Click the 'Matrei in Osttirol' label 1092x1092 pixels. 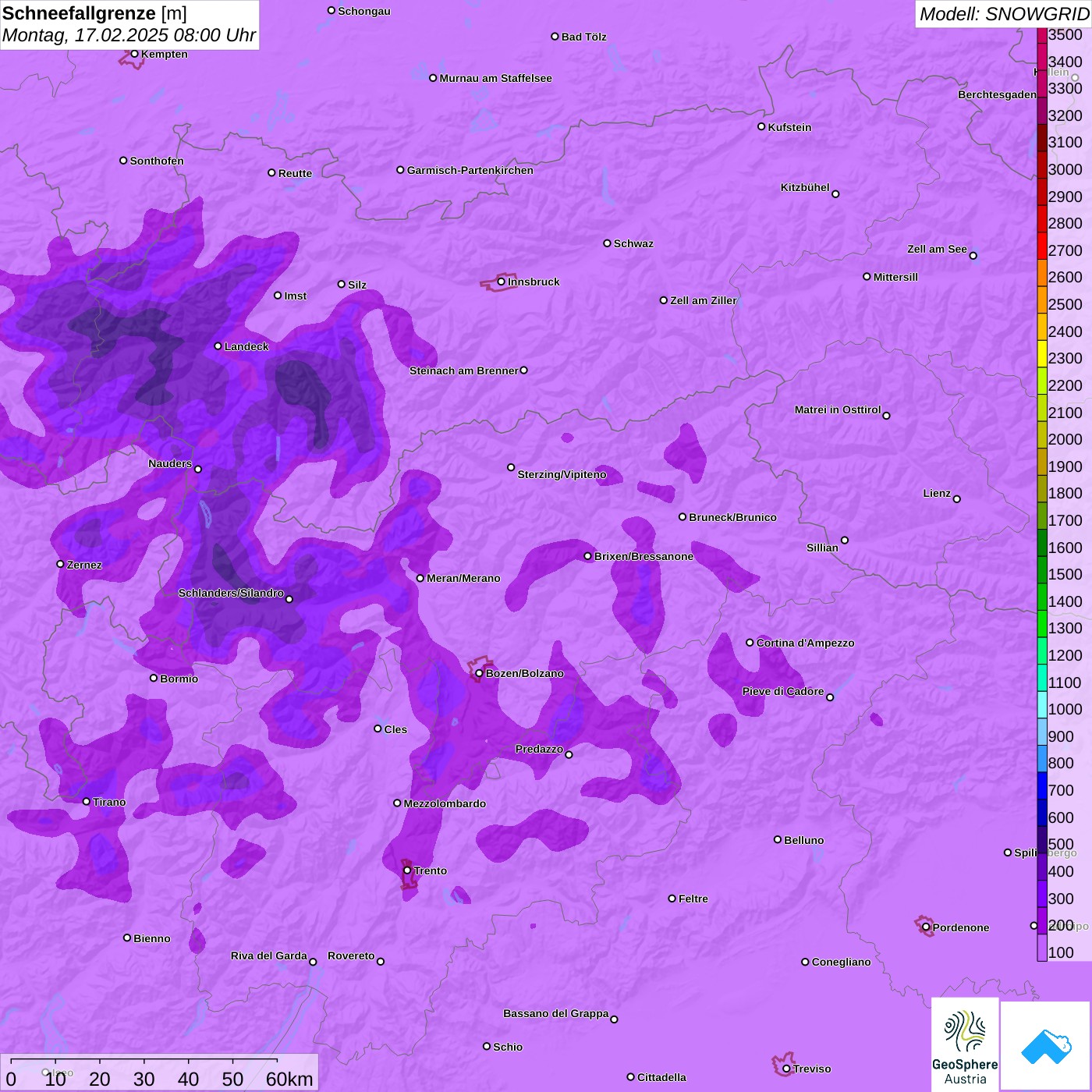838,409
